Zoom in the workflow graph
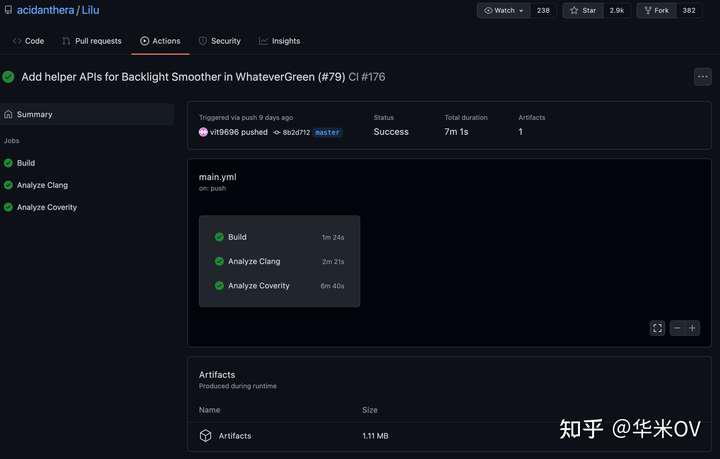 click(692, 328)
